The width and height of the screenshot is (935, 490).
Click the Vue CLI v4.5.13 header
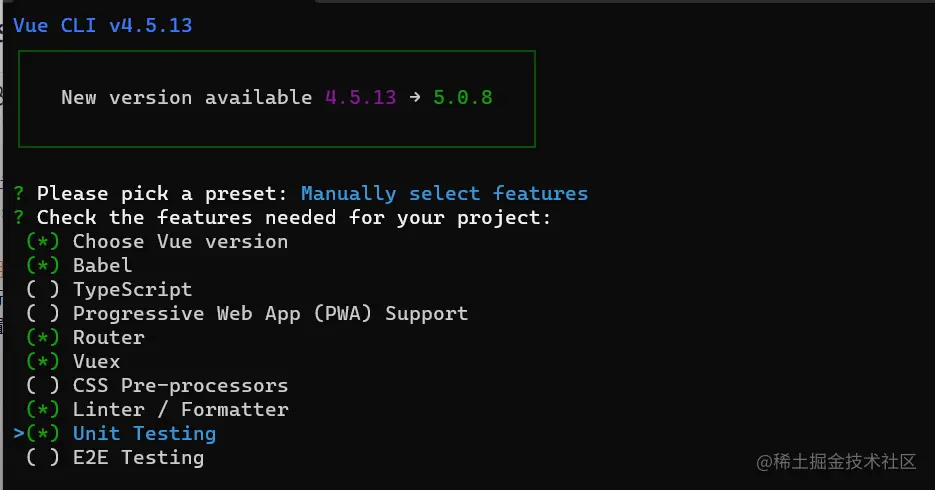[x=102, y=25]
